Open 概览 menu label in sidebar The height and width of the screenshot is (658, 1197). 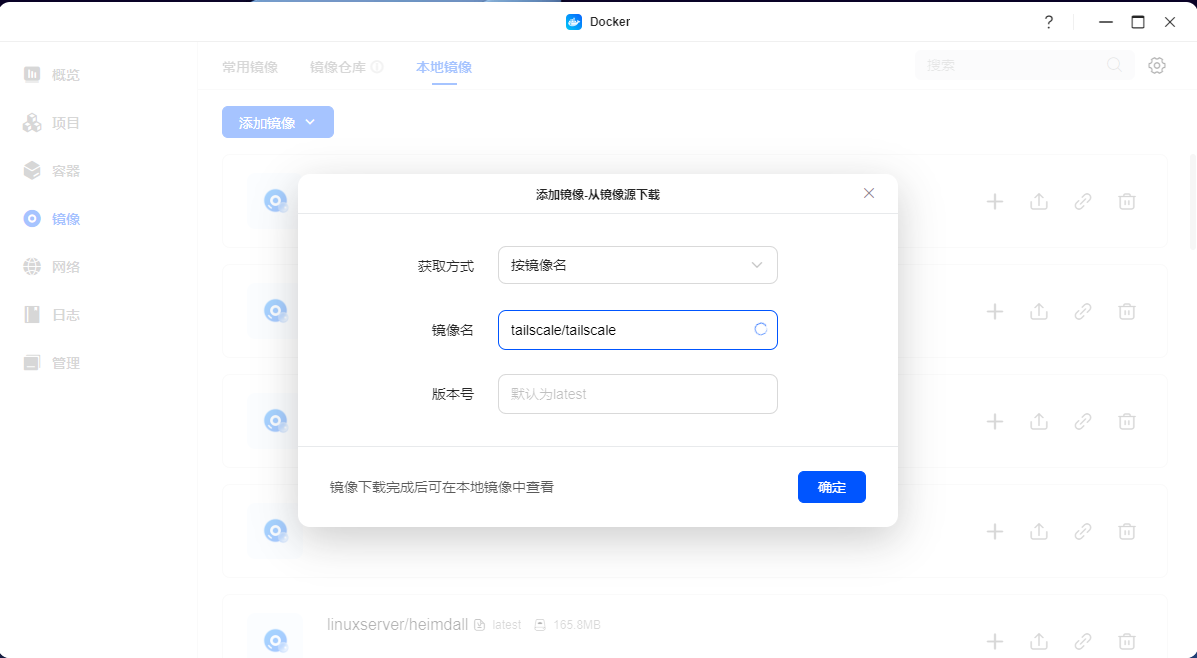coord(66,75)
